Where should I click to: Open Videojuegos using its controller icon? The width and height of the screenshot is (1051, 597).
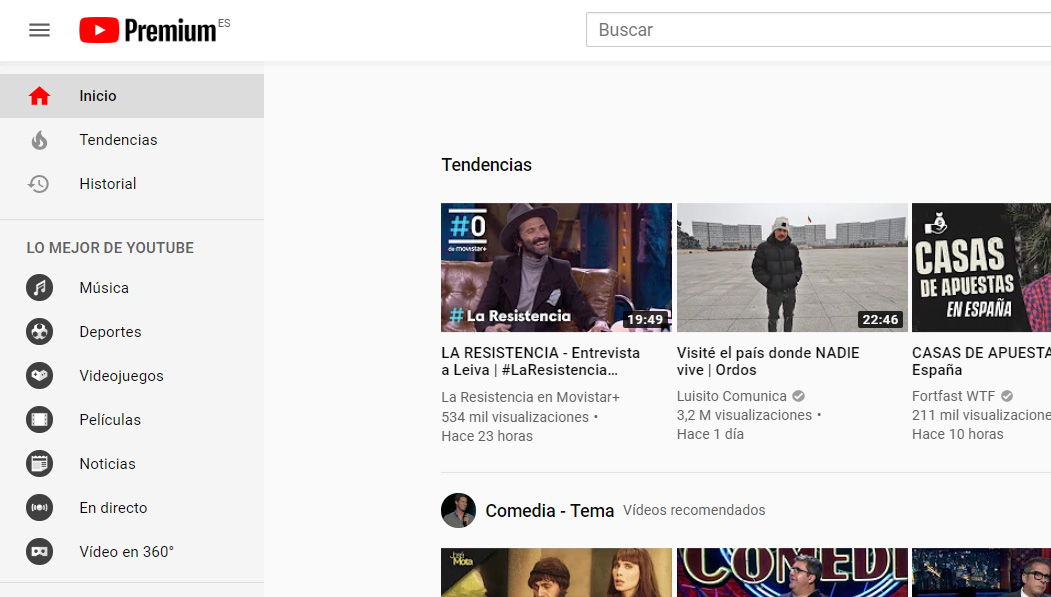point(39,375)
